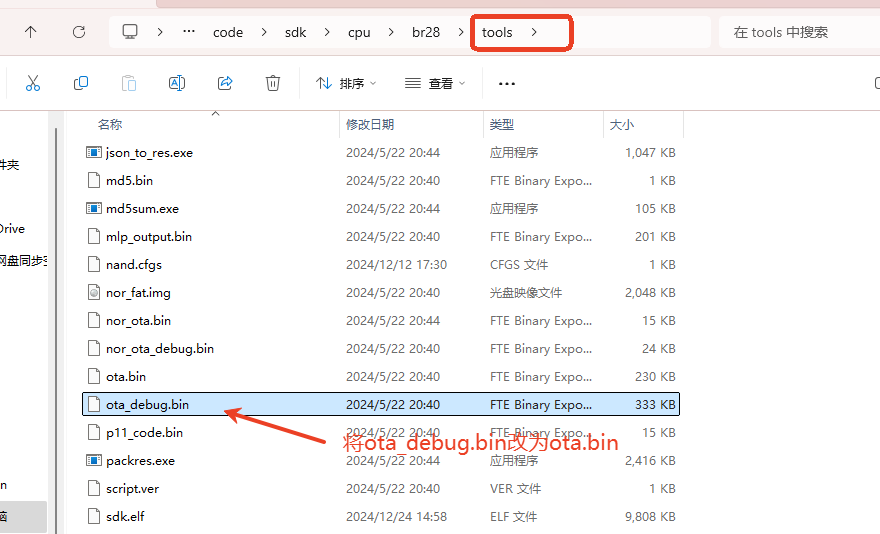Screen dimensions: 880x534
Task: Click the 在 tools 中搜索 search box
Action: (x=799, y=33)
